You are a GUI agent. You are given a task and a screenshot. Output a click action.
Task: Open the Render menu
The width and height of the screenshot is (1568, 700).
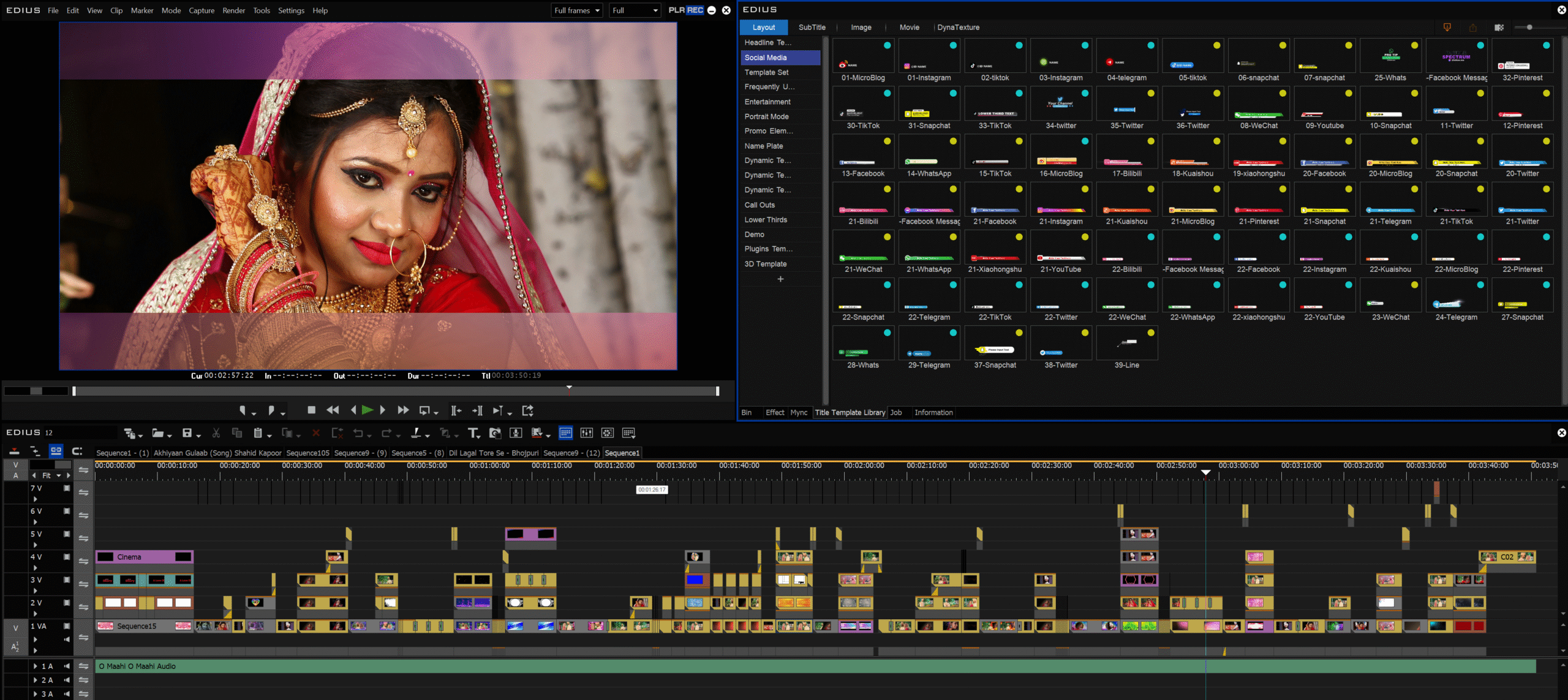coord(233,10)
